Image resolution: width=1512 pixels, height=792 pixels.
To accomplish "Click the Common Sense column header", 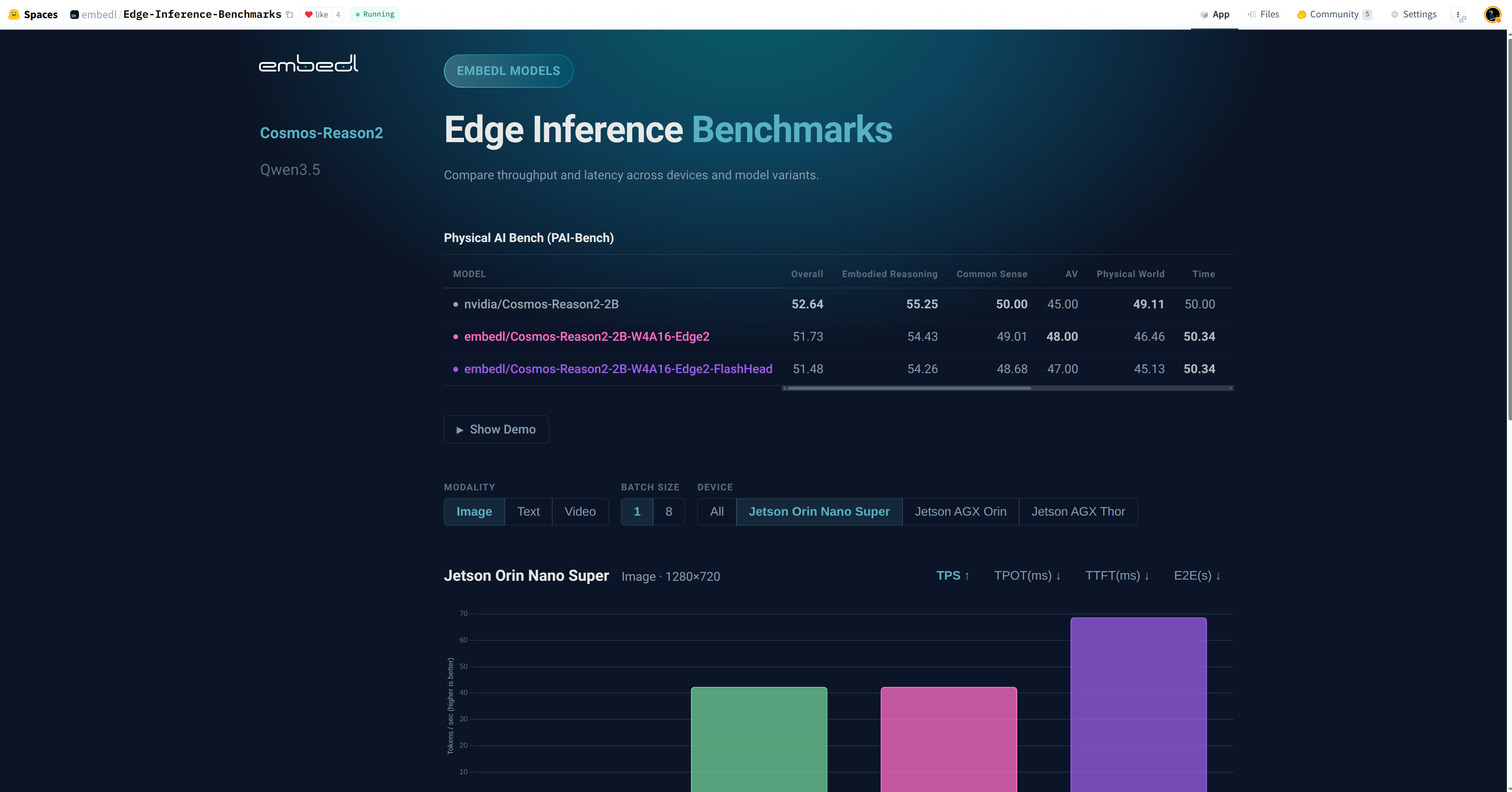I will coord(992,274).
